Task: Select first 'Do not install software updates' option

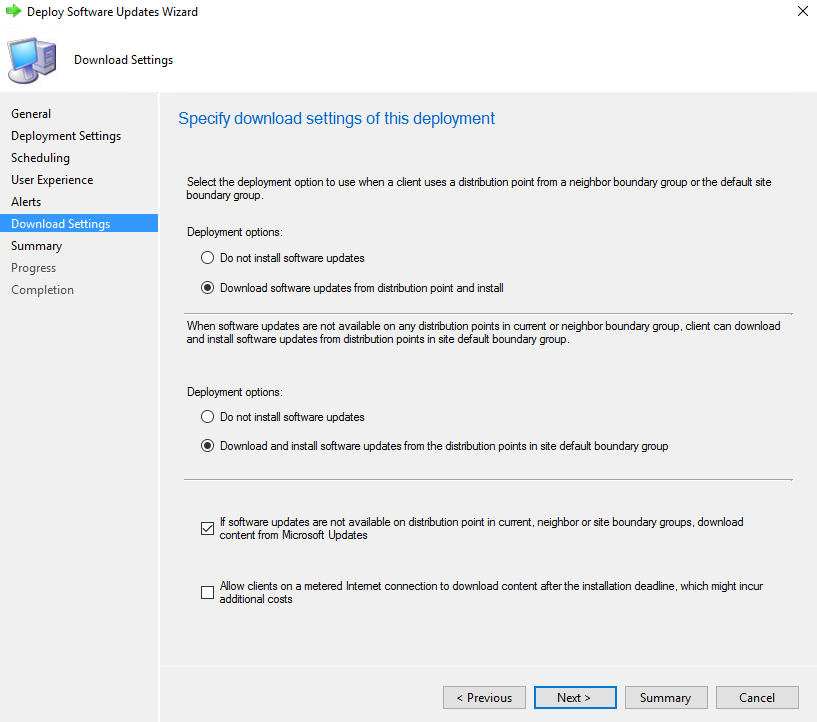Action: point(208,258)
